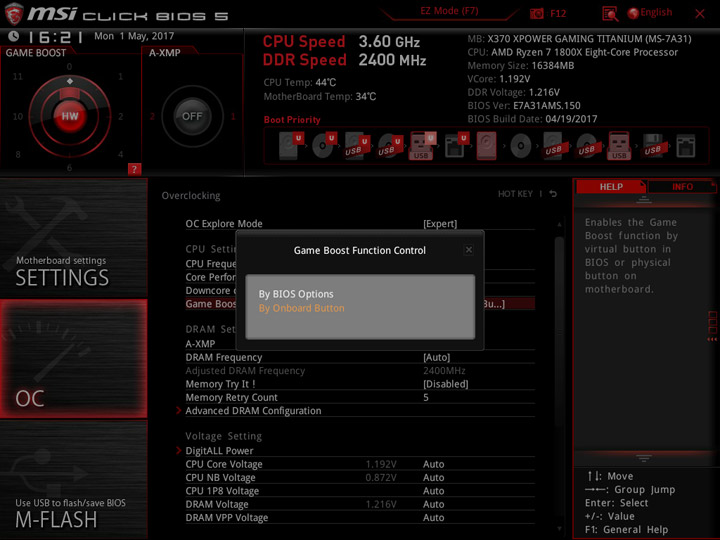Open Memory Try It Disabled value
The width and height of the screenshot is (720, 540).
coord(445,384)
